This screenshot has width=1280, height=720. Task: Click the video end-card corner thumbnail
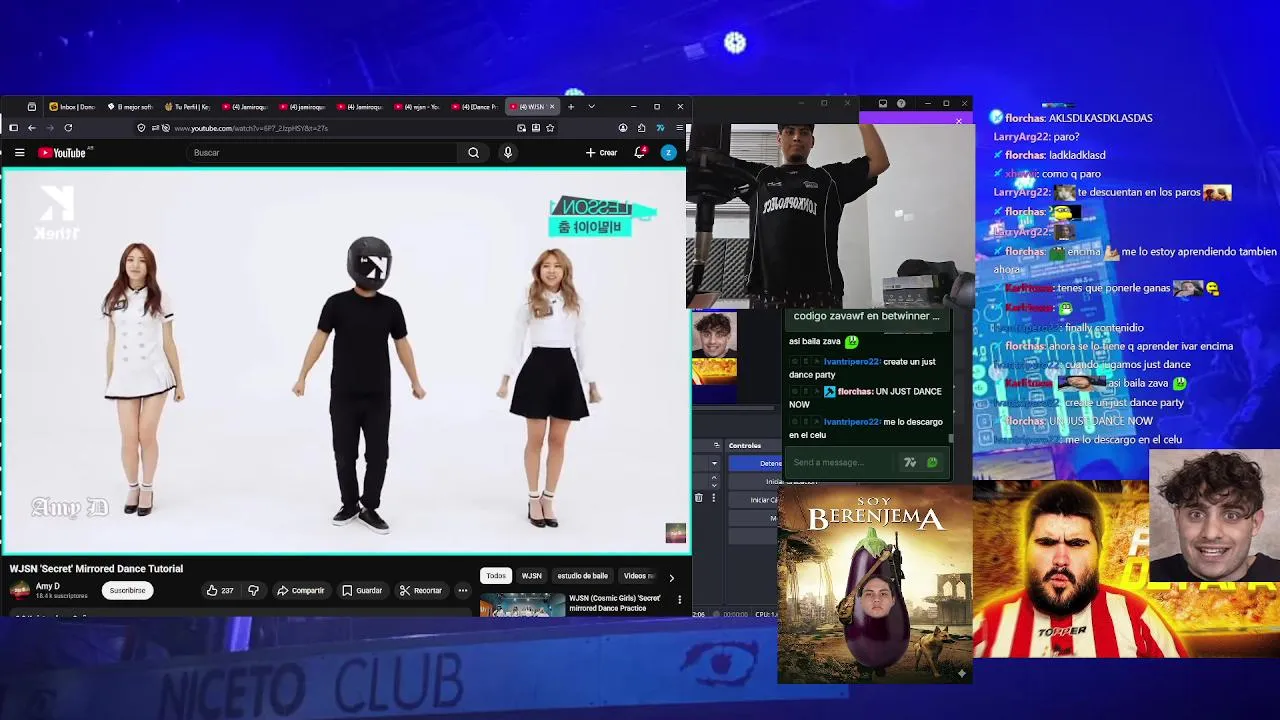pyautogui.click(x=676, y=533)
